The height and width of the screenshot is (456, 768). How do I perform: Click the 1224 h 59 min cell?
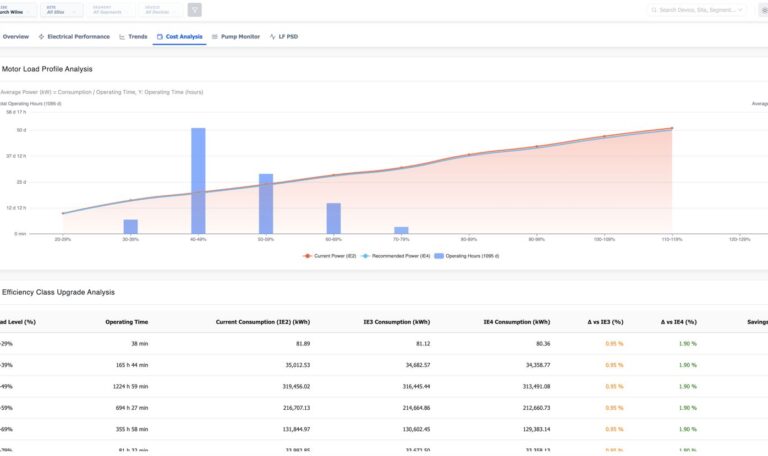tap(130, 386)
